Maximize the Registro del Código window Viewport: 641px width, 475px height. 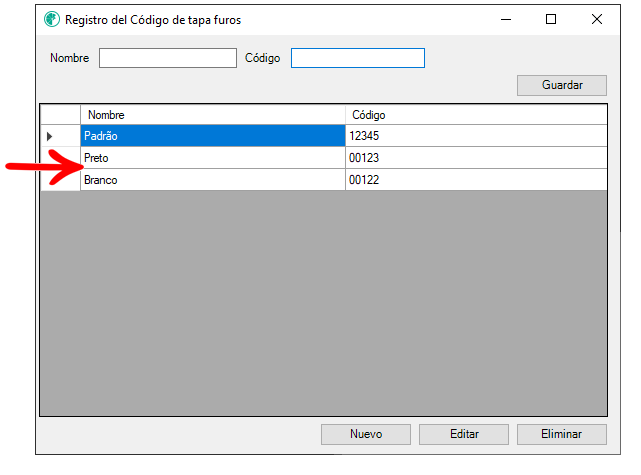(551, 19)
